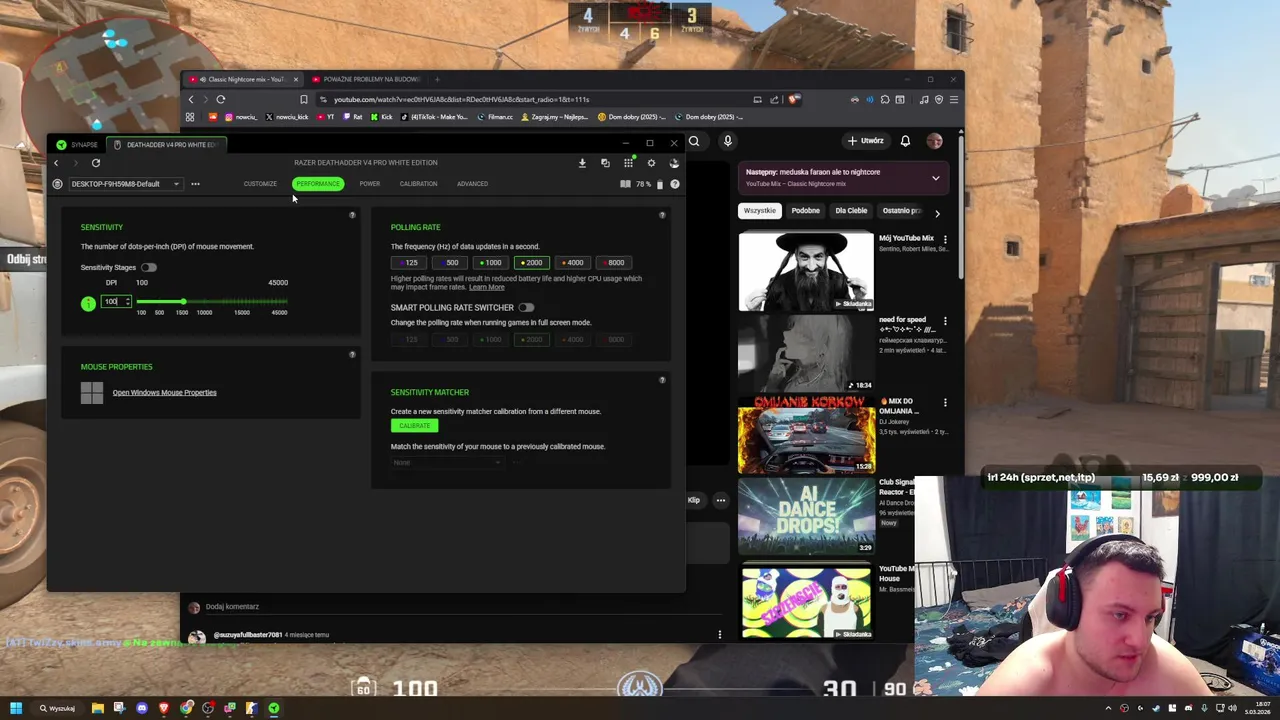Viewport: 1280px width, 720px height.
Task: Open the Synapse multi-window copy icon
Action: (x=605, y=163)
